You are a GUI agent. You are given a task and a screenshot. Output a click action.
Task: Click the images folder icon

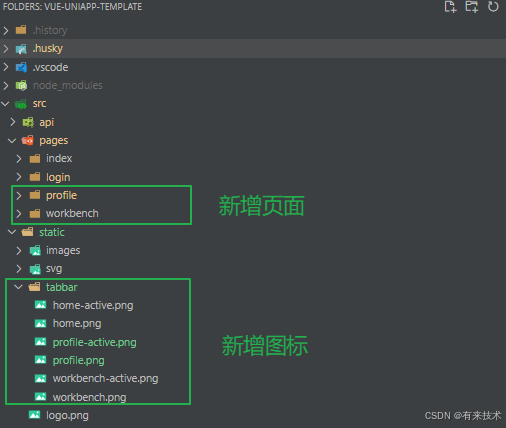pyautogui.click(x=35, y=250)
